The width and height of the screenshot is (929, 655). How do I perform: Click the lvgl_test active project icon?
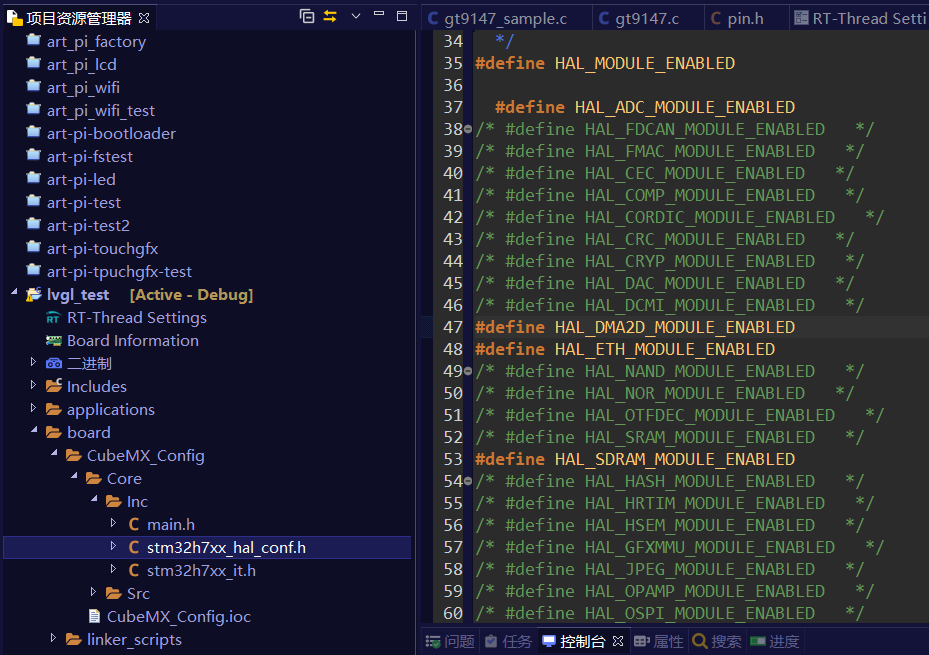[34, 294]
